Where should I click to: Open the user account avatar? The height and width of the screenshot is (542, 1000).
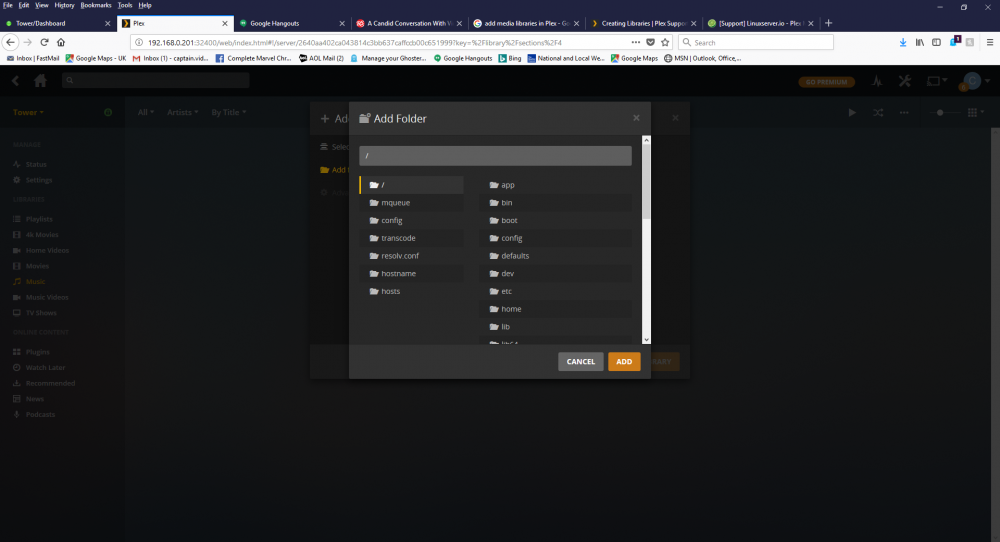973,81
